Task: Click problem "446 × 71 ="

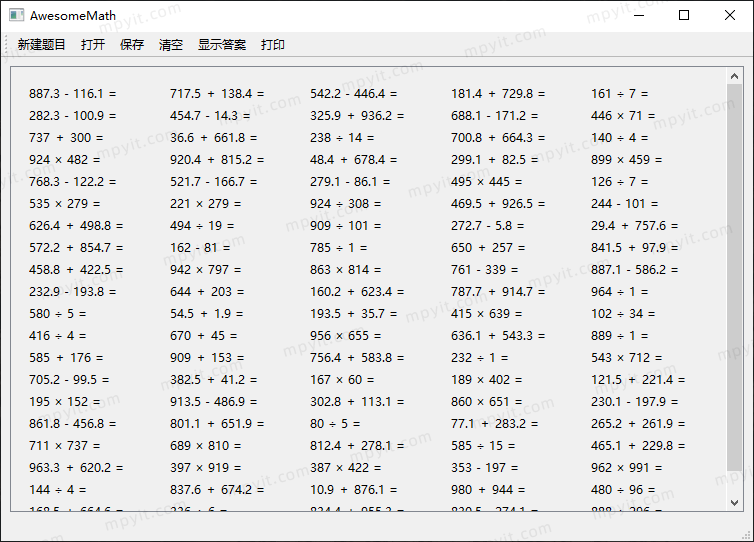Action: pyautogui.click(x=623, y=115)
